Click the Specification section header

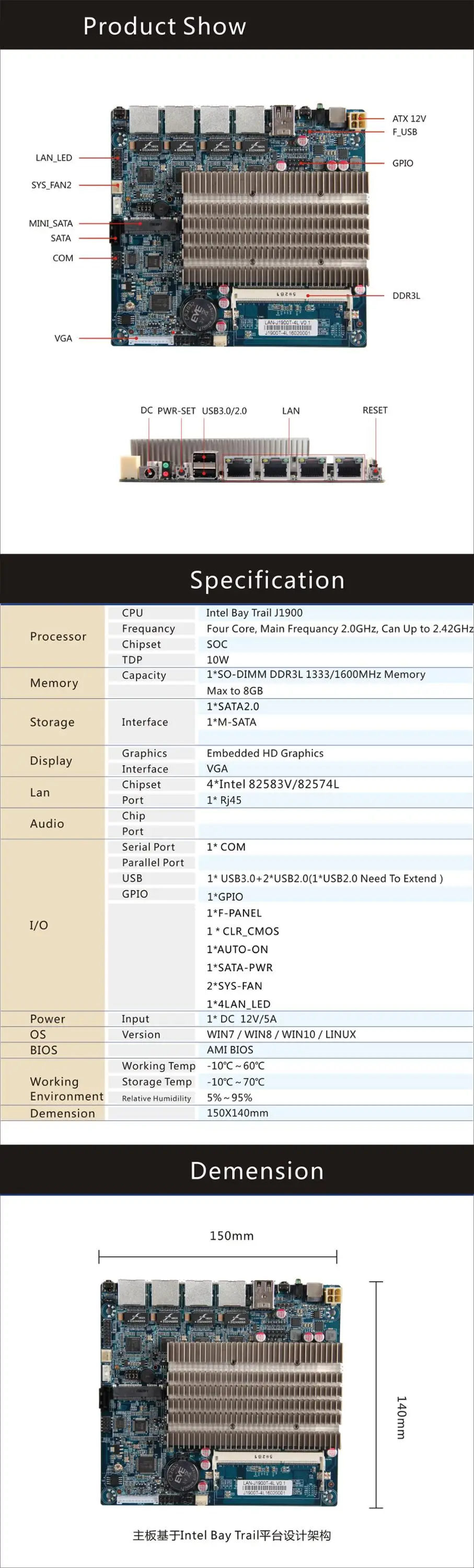click(267, 580)
